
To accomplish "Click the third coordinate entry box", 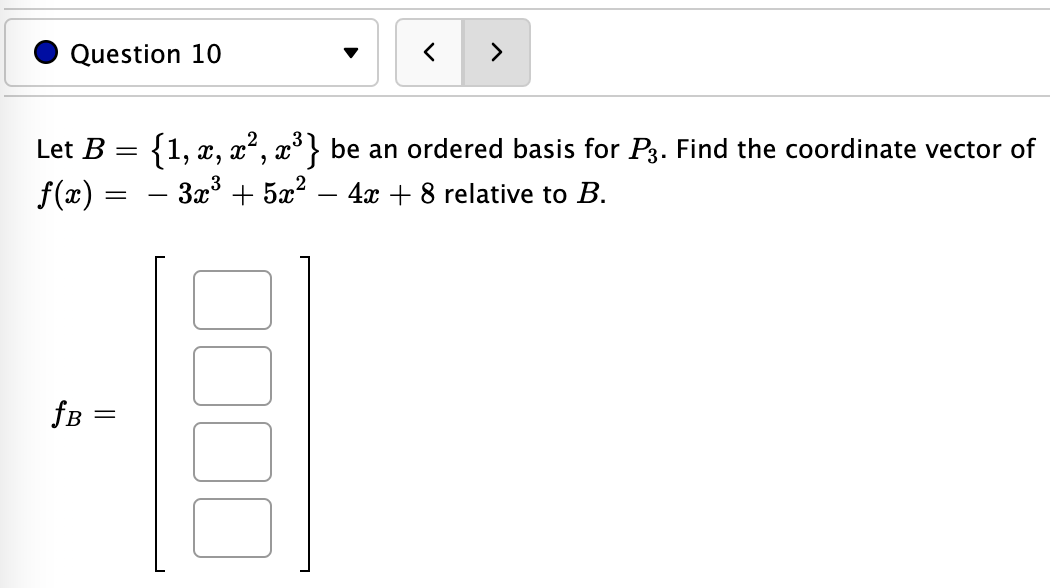I will (232, 451).
